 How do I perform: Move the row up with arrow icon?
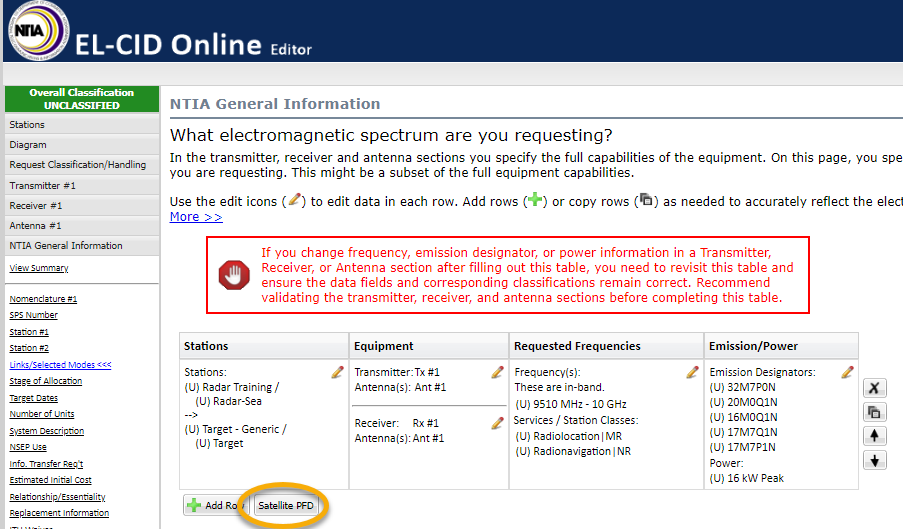(874, 436)
